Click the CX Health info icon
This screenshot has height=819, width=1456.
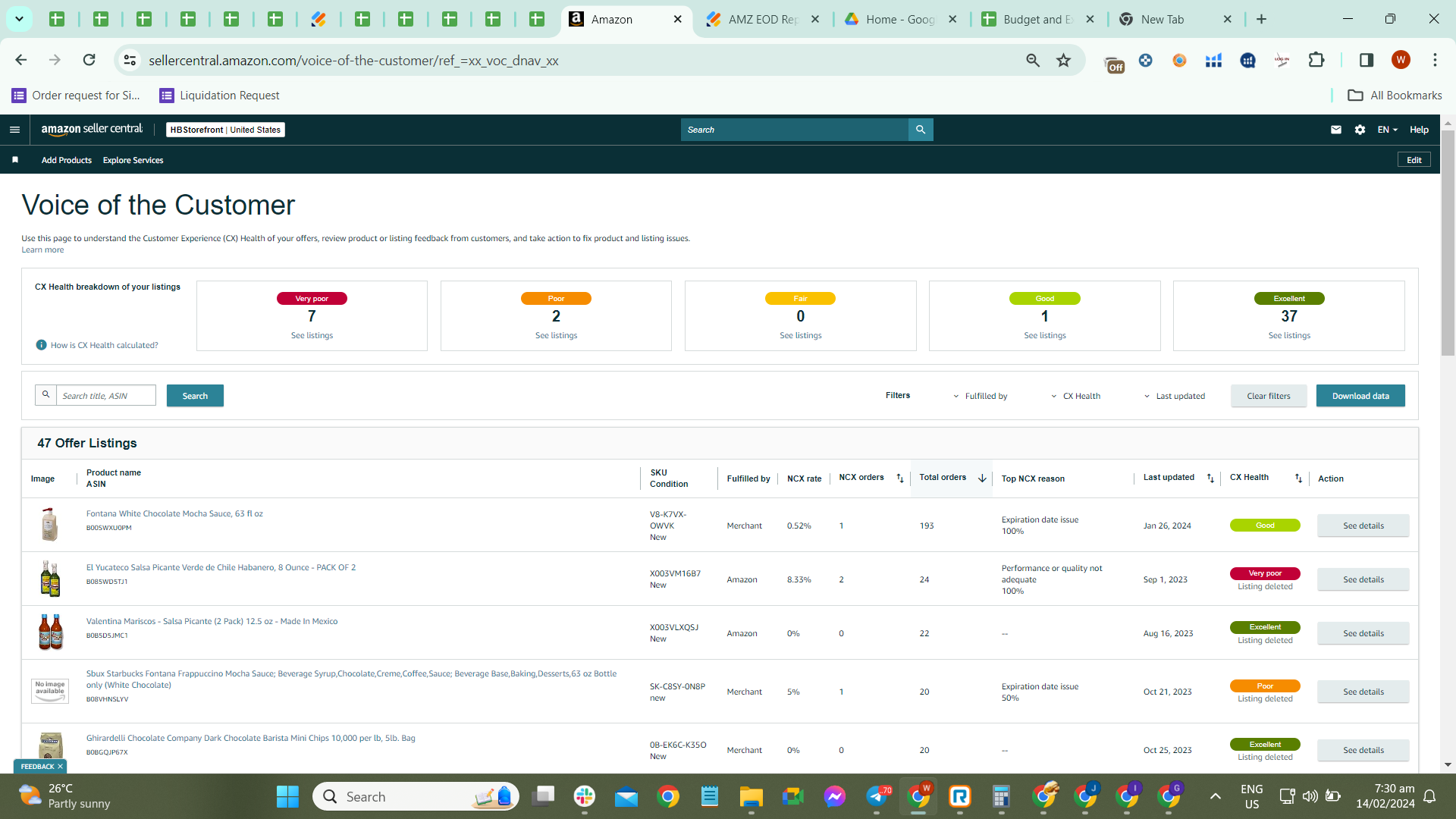click(42, 345)
